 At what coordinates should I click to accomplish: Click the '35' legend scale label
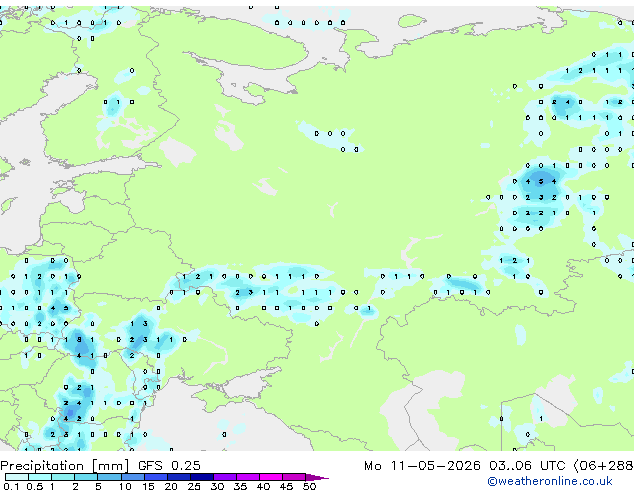click(240, 486)
